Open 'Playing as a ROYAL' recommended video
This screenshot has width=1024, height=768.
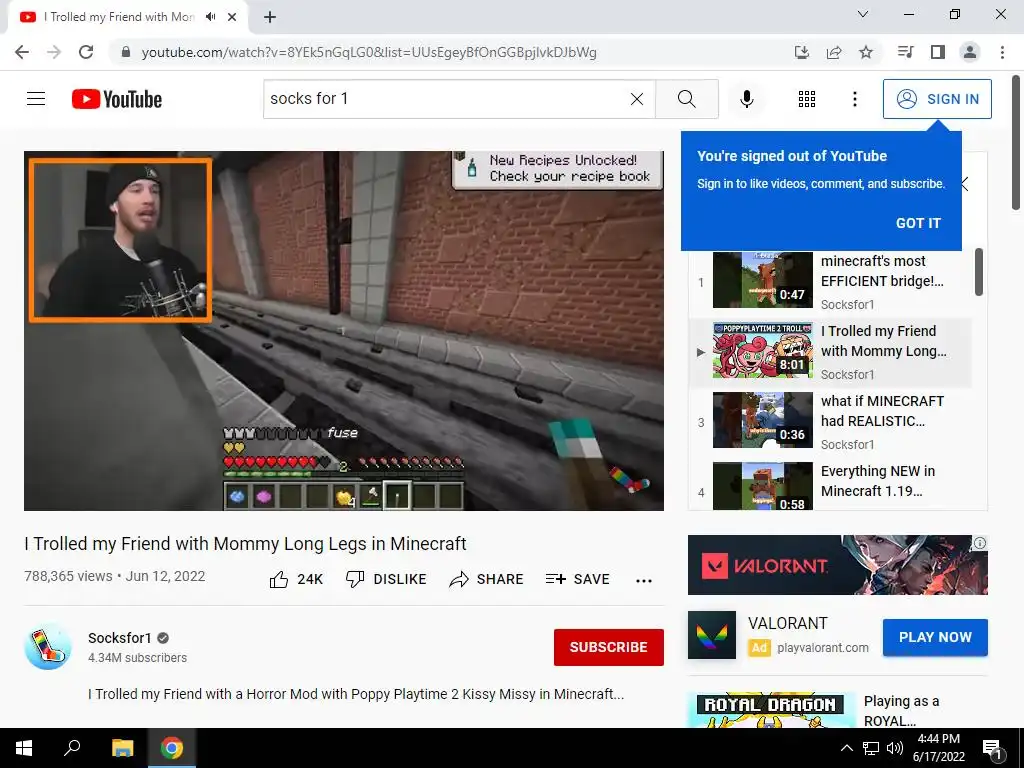[837, 710]
